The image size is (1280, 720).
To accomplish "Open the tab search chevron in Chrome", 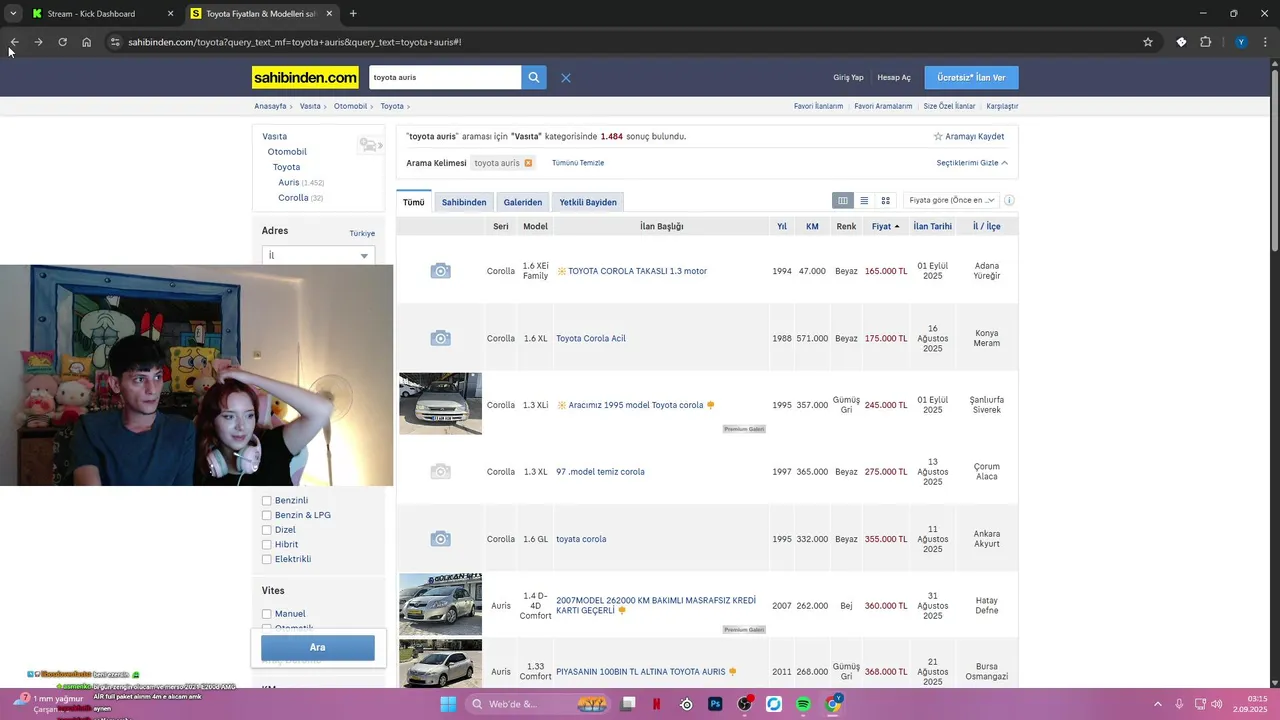I will [13, 14].
